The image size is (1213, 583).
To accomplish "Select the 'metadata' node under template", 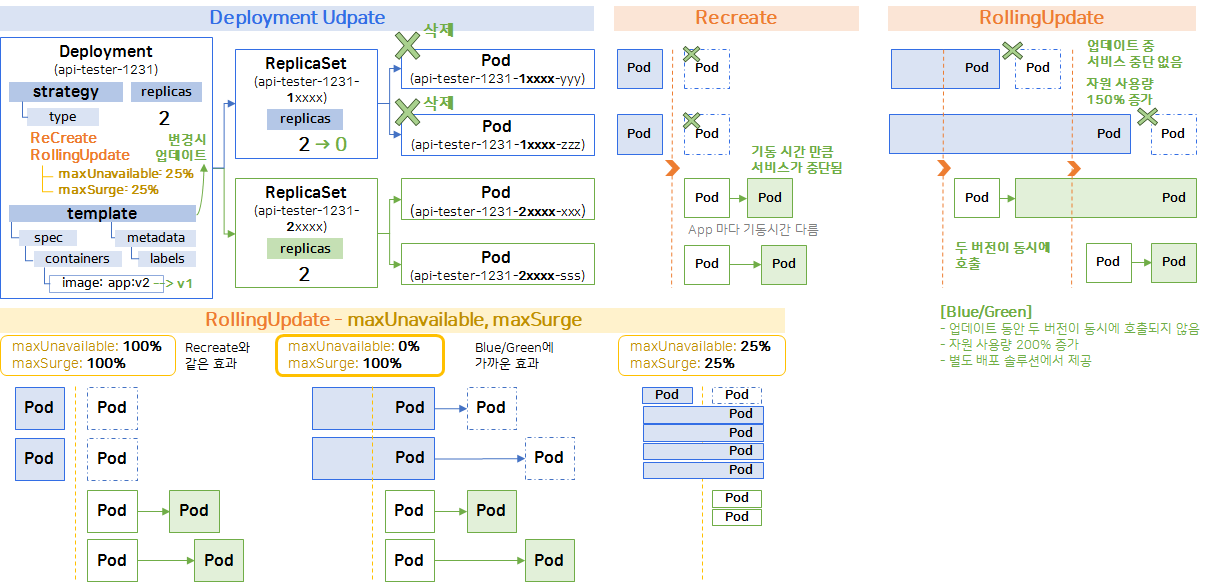I will [x=155, y=238].
